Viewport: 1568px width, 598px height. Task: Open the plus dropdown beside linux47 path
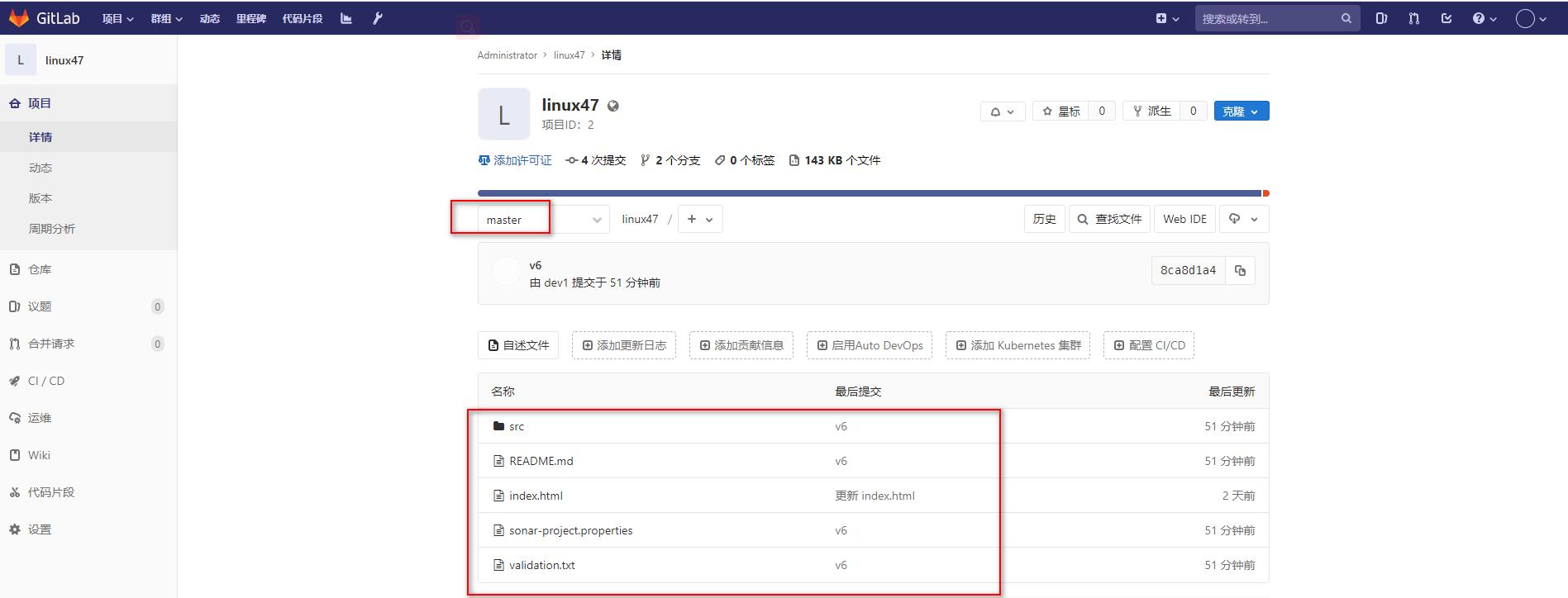pos(700,219)
